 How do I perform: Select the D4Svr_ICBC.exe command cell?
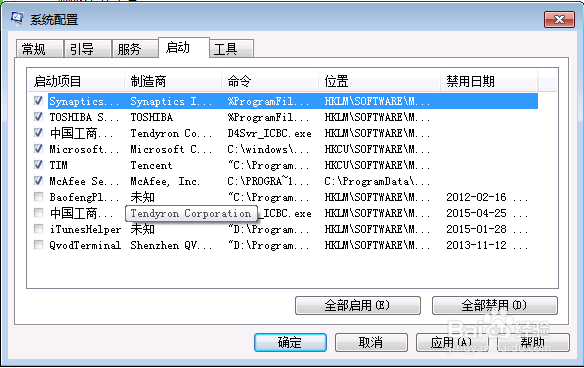pos(270,133)
